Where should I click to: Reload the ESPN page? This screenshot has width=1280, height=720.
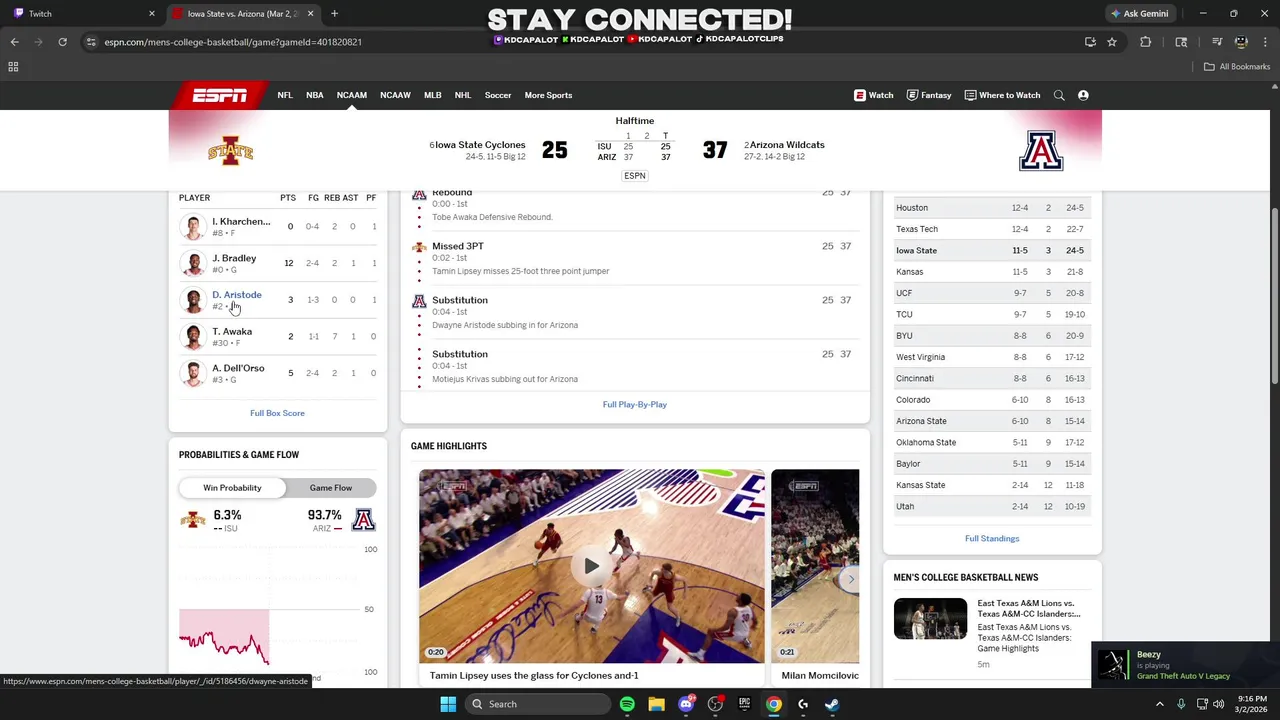tap(62, 42)
